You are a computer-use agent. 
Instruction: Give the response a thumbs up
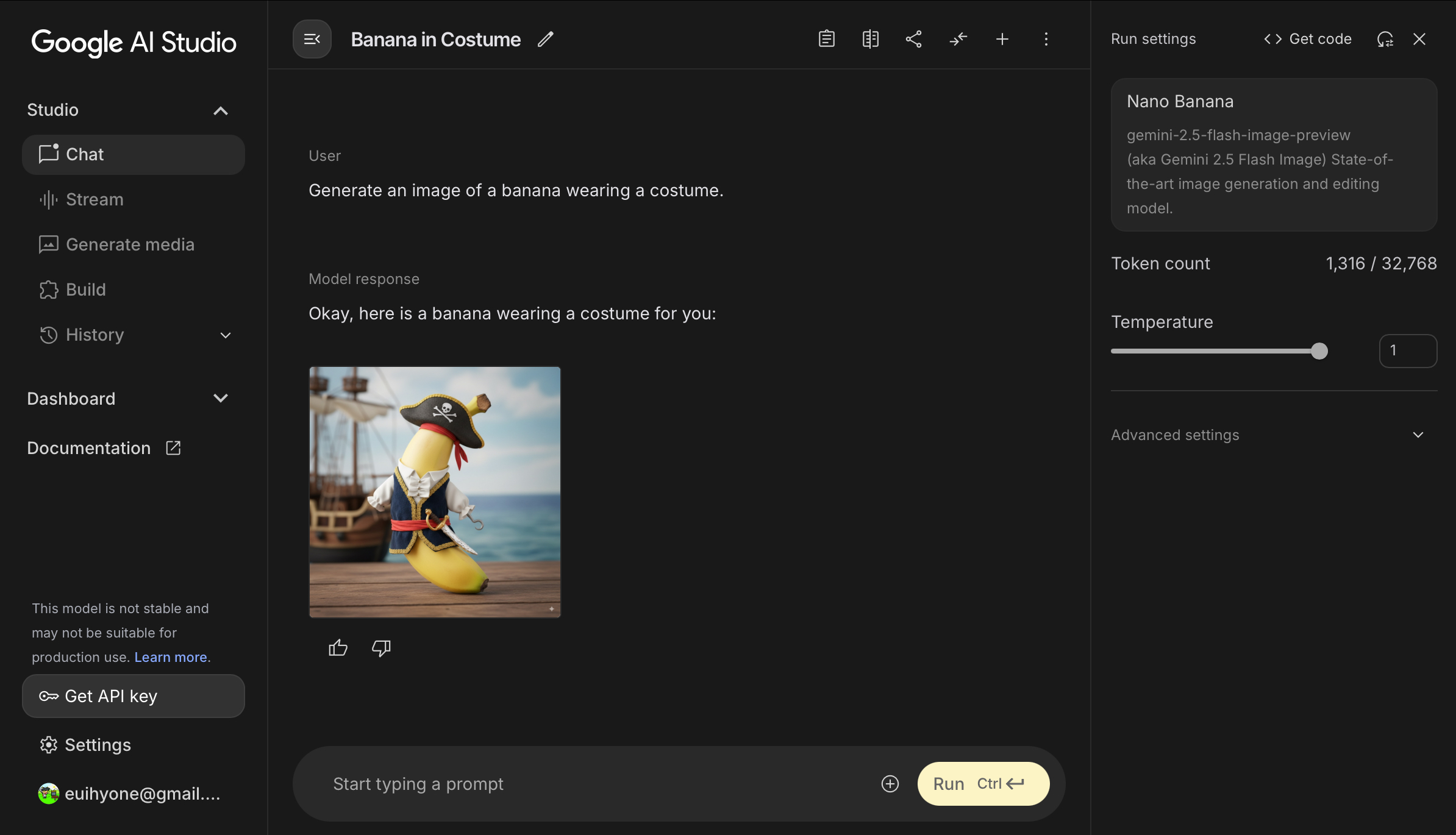(338, 647)
